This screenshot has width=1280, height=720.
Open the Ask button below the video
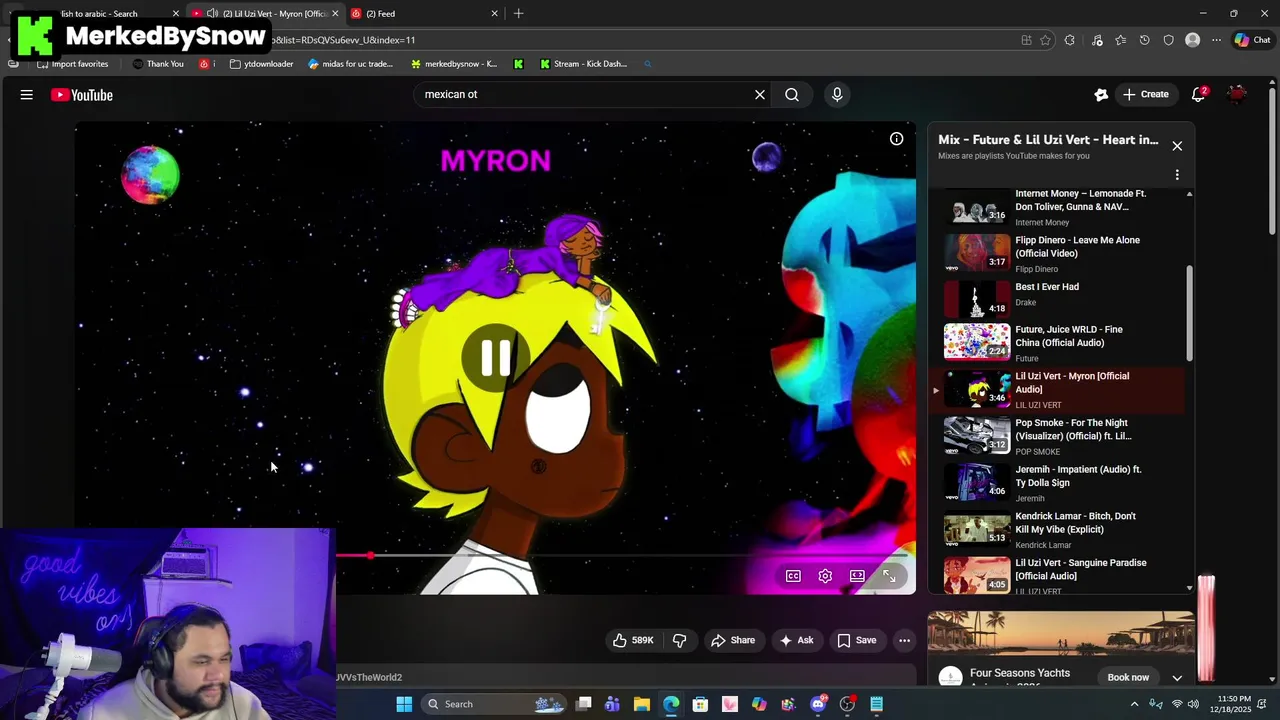tap(797, 640)
